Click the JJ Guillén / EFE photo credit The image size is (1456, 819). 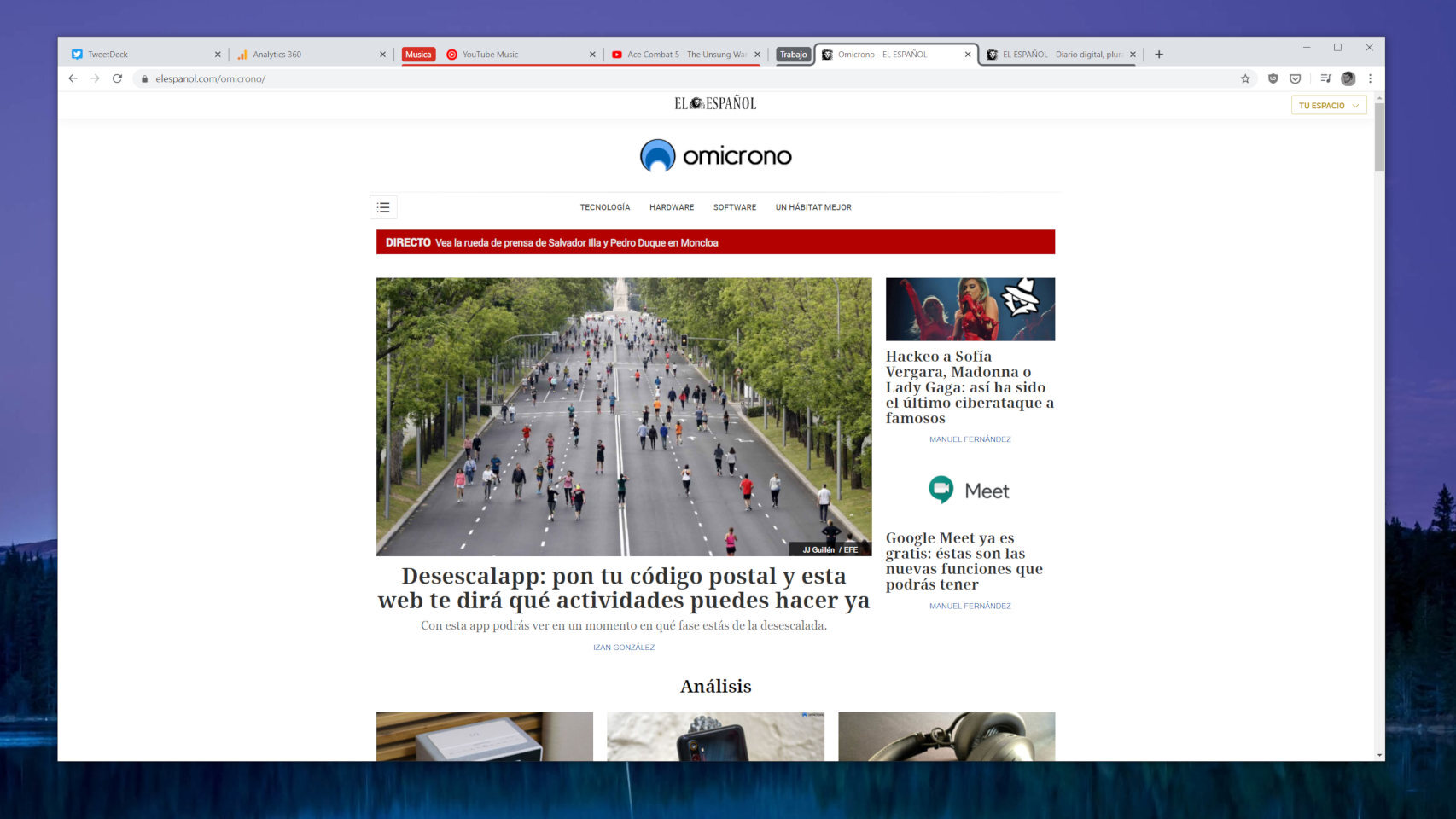click(830, 549)
